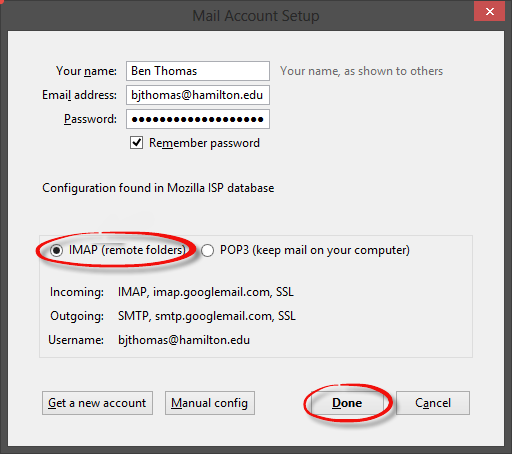Viewport: 512px width, 454px height.
Task: Cancel the account setup
Action: pos(433,403)
